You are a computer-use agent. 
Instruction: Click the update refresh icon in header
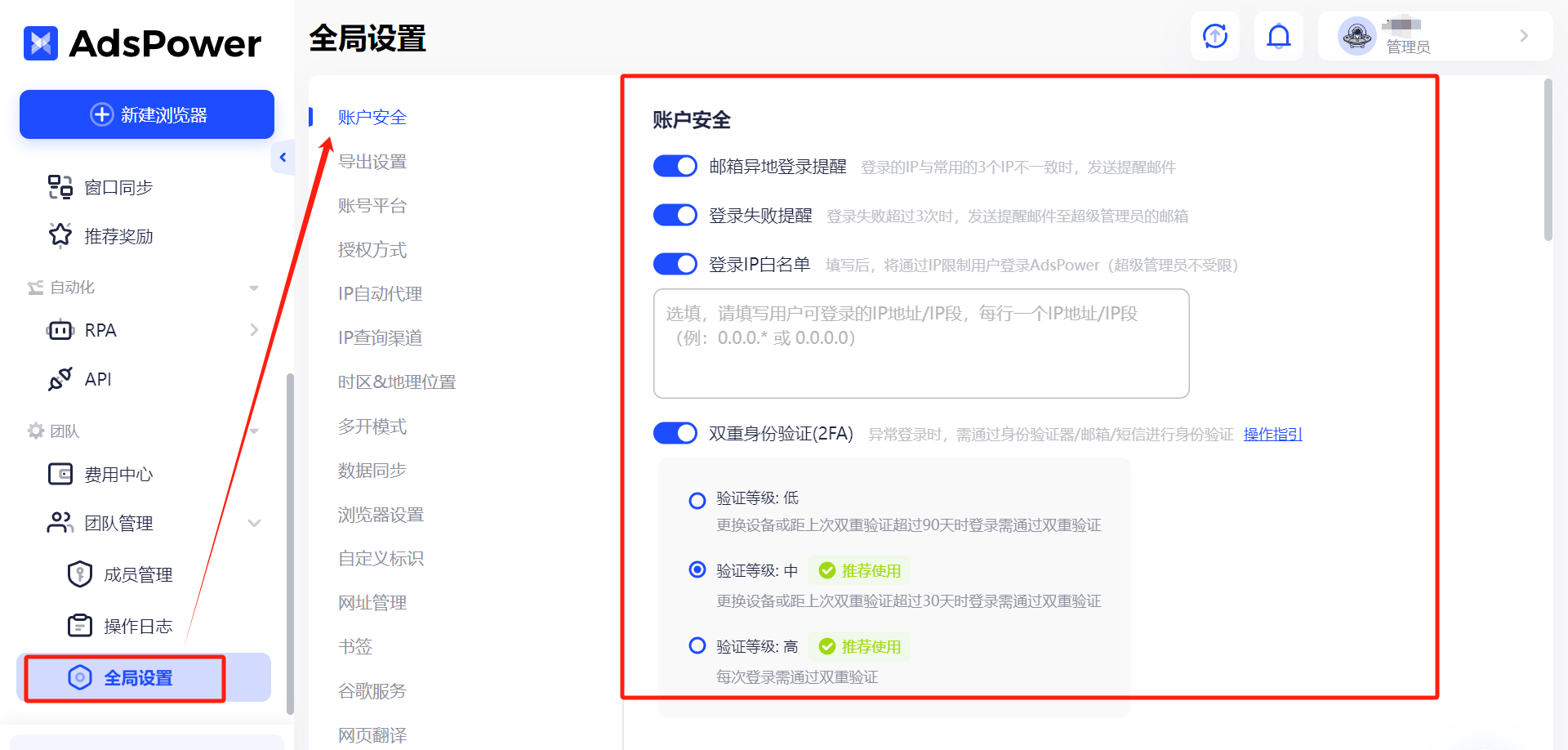pyautogui.click(x=1215, y=36)
